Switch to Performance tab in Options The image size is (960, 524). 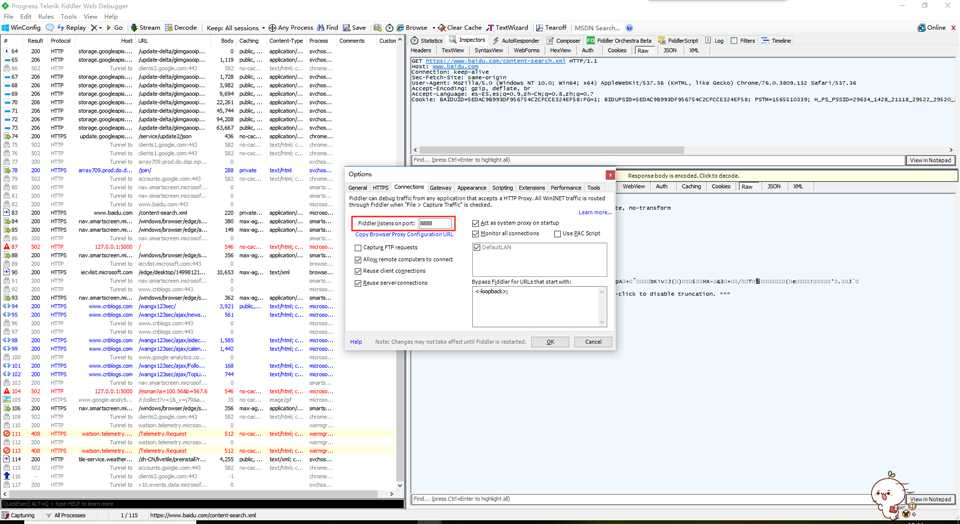(x=566, y=187)
